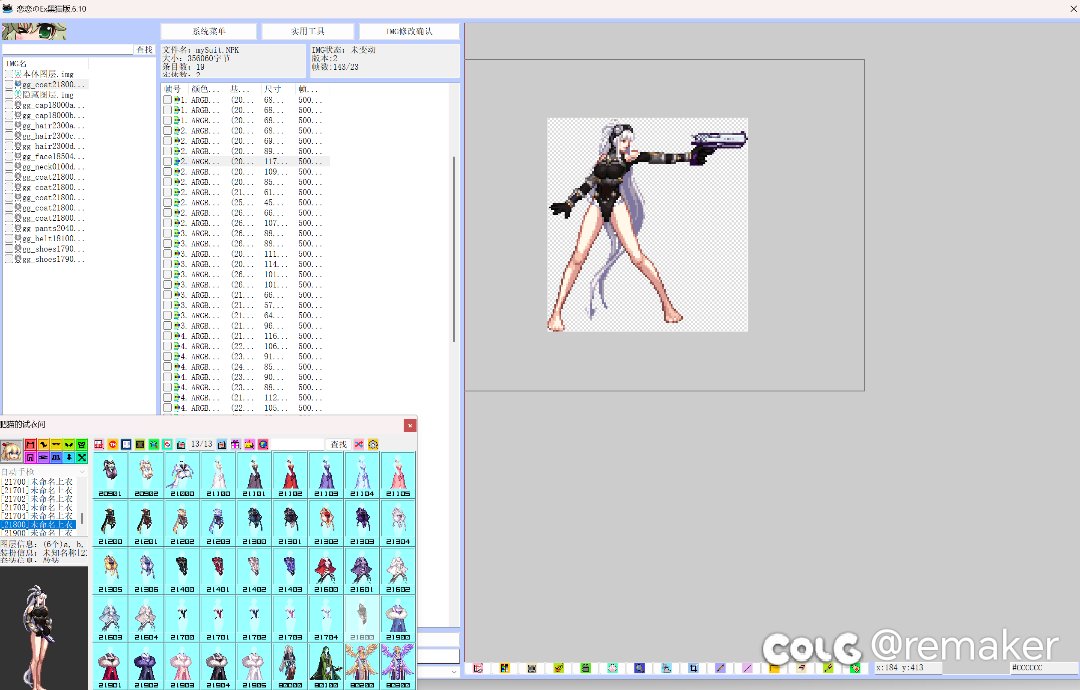Viewport: 1080px width, 690px height.
Task: Open the 自动手检 dropdown in fitting room
Action: tap(44, 472)
